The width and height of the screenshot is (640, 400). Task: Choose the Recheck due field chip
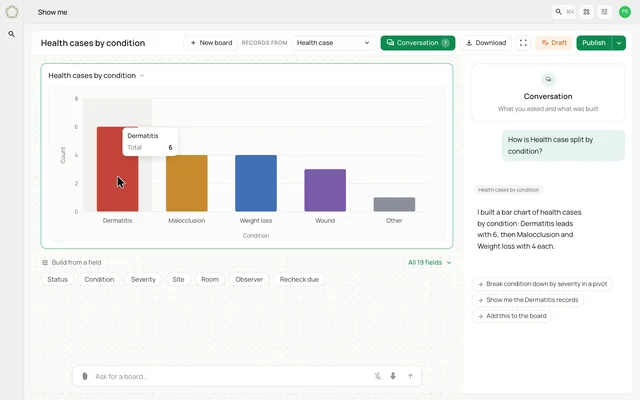pyautogui.click(x=299, y=280)
